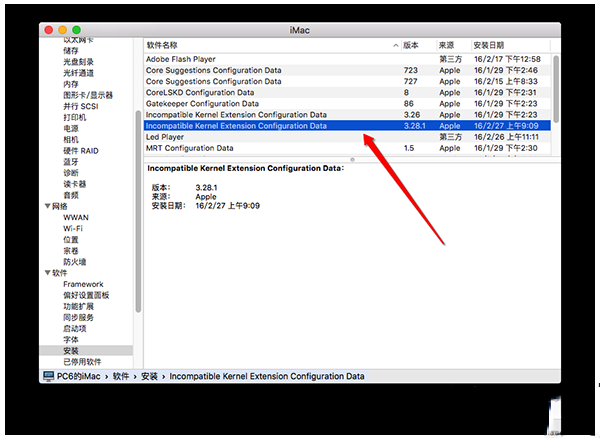Click the sidebar vertical scrollbar
Viewport: 600px width, 439px height.
point(138,211)
